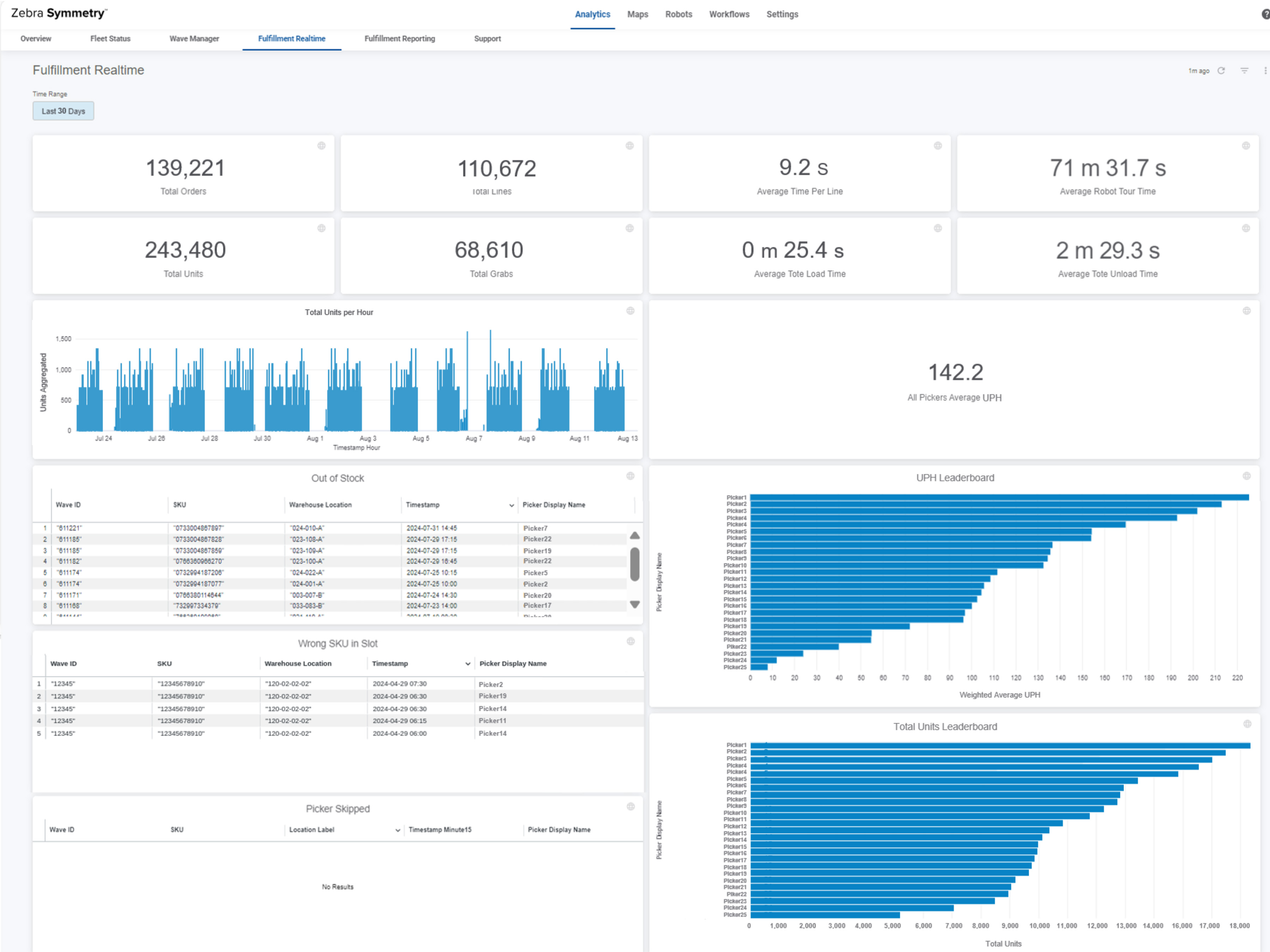
Task: Toggle Timestamp sort arrow in Out of Stock table
Action: [x=512, y=506]
